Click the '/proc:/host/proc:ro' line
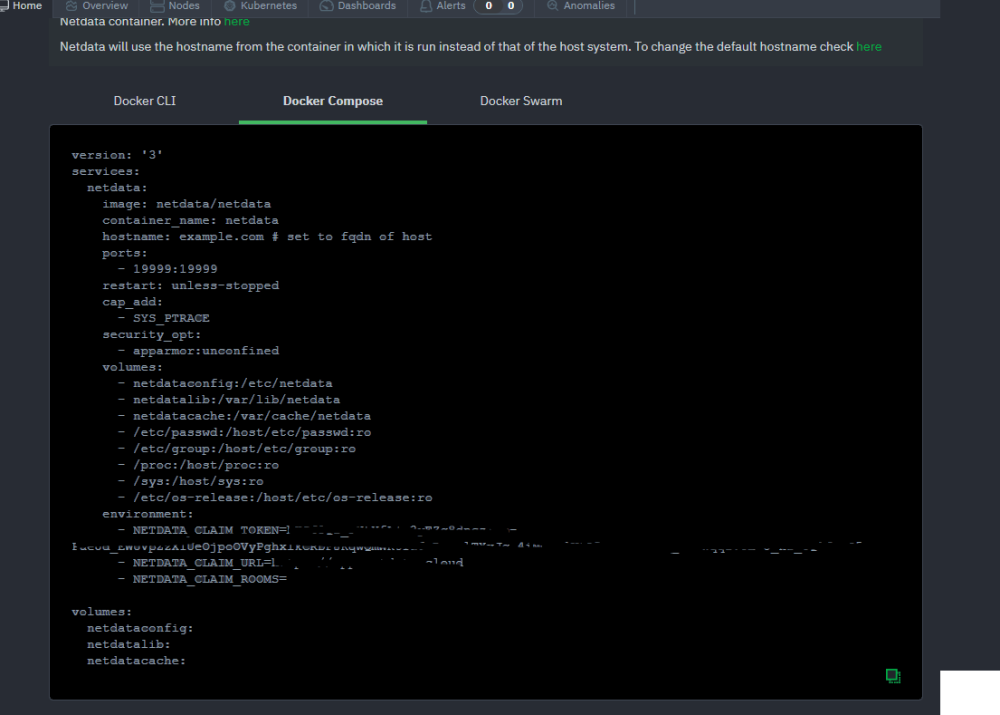The height and width of the screenshot is (715, 1000). point(198,465)
